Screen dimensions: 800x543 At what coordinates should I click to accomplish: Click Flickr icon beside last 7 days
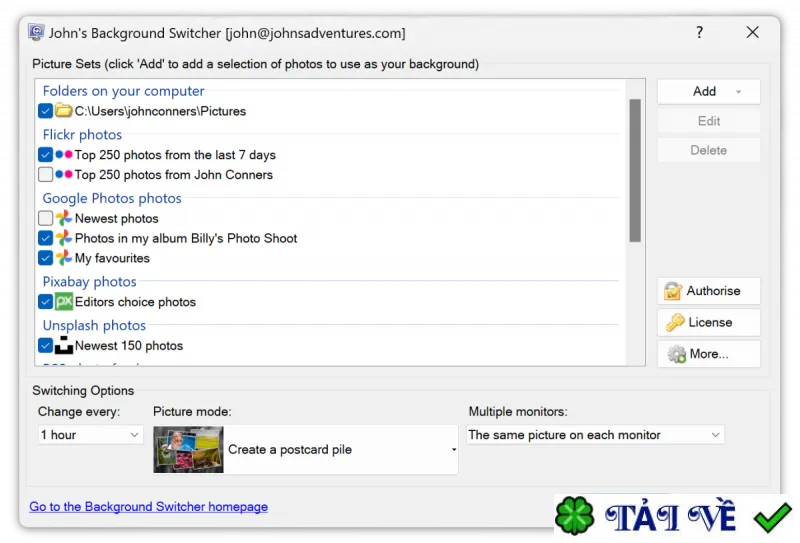pyautogui.click(x=63, y=154)
